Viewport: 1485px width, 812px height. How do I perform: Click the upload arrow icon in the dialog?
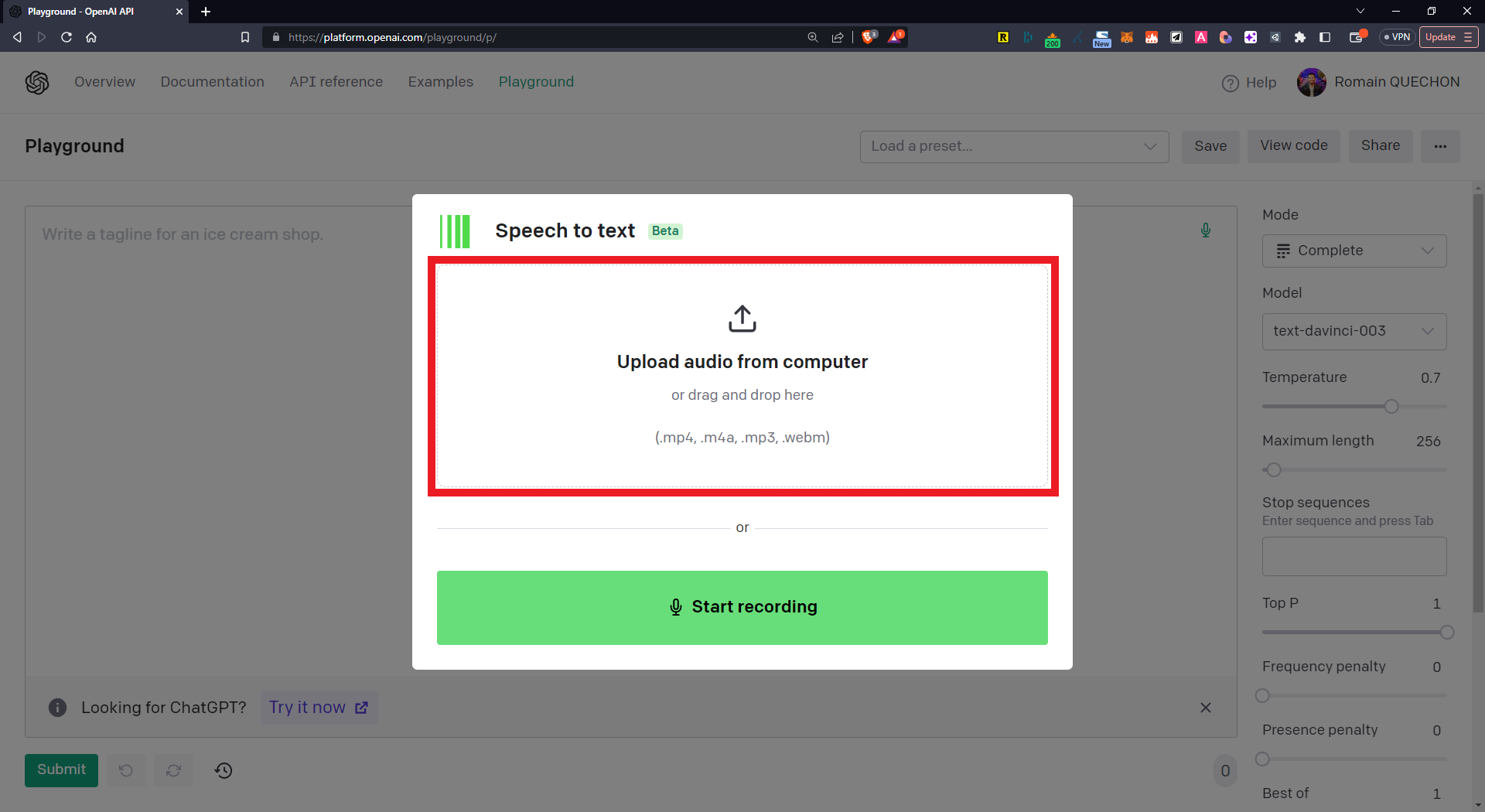(x=742, y=318)
